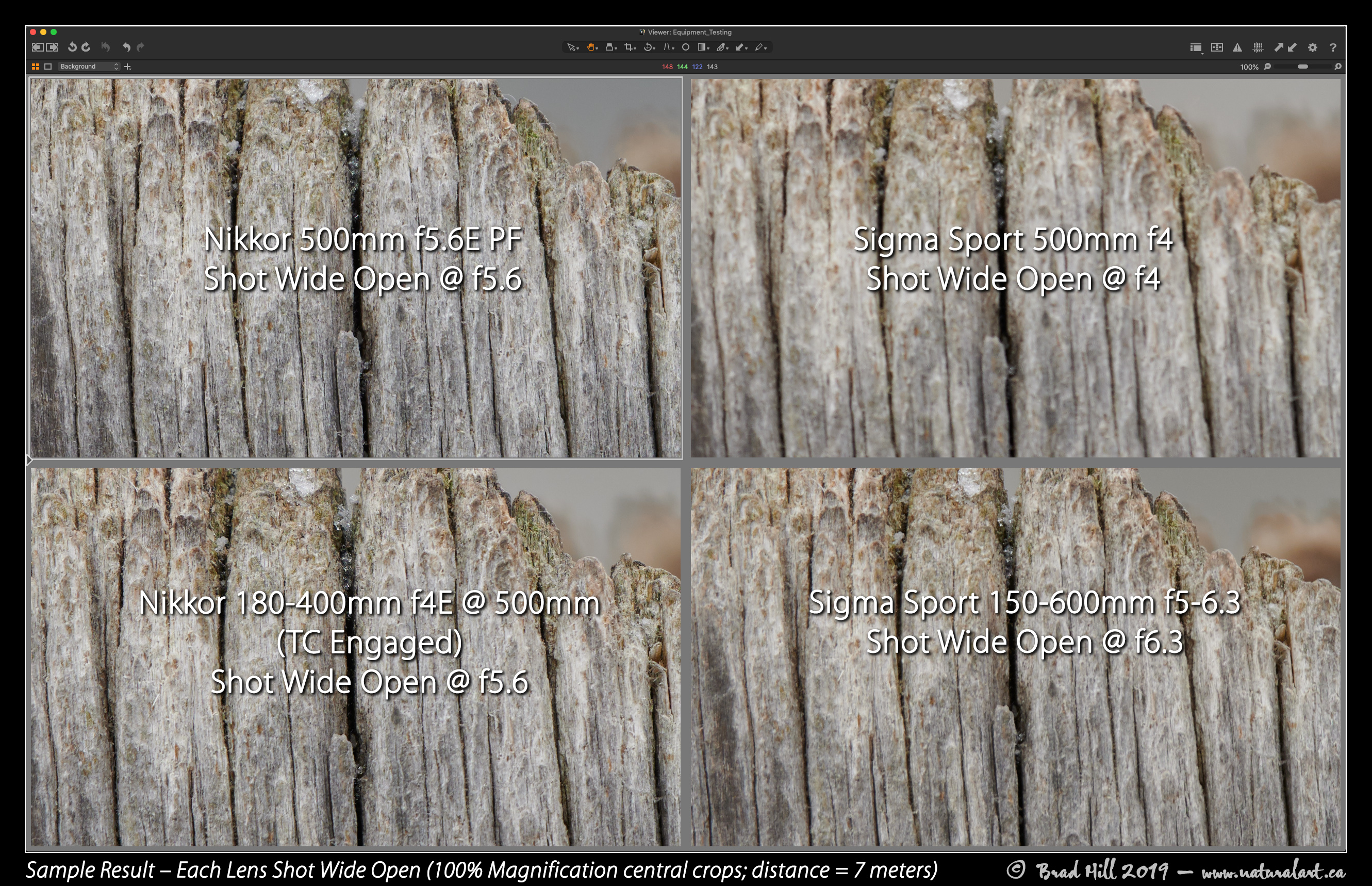Expand pointer tool options arrow
The height and width of the screenshot is (886, 1372).
(578, 49)
